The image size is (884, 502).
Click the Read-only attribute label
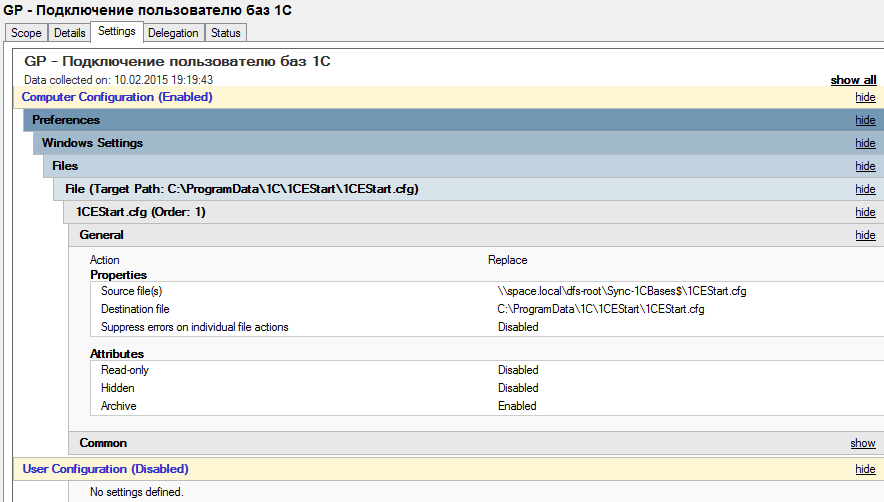(125, 370)
